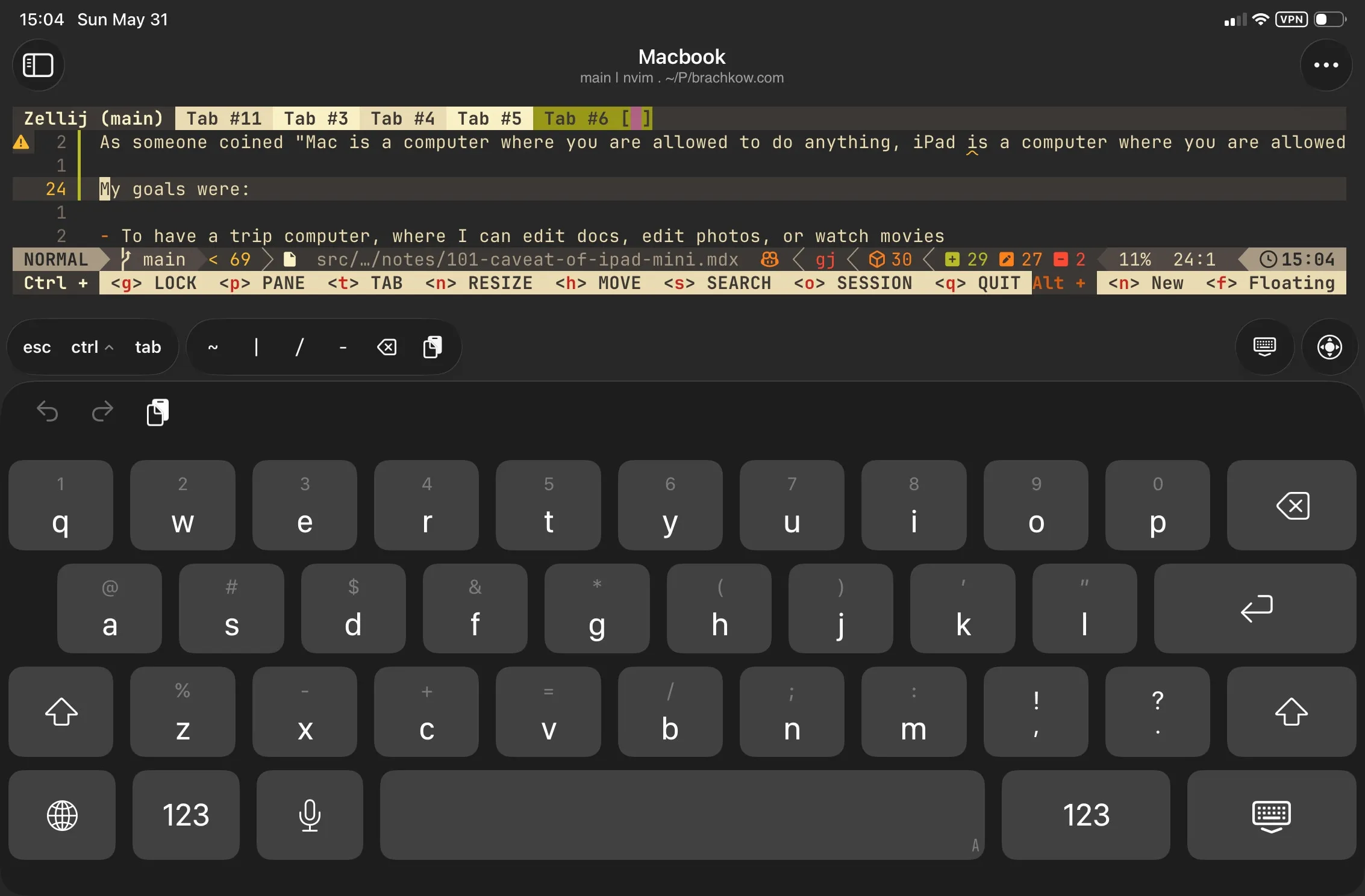The image size is (1365, 896).
Task: Tap the tilde accessory key
Action: pyautogui.click(x=213, y=347)
